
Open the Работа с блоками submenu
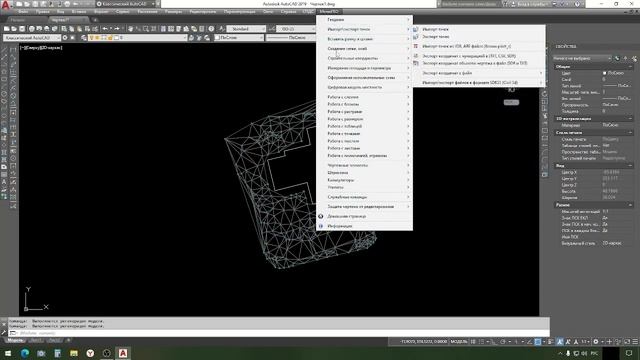pos(364,104)
